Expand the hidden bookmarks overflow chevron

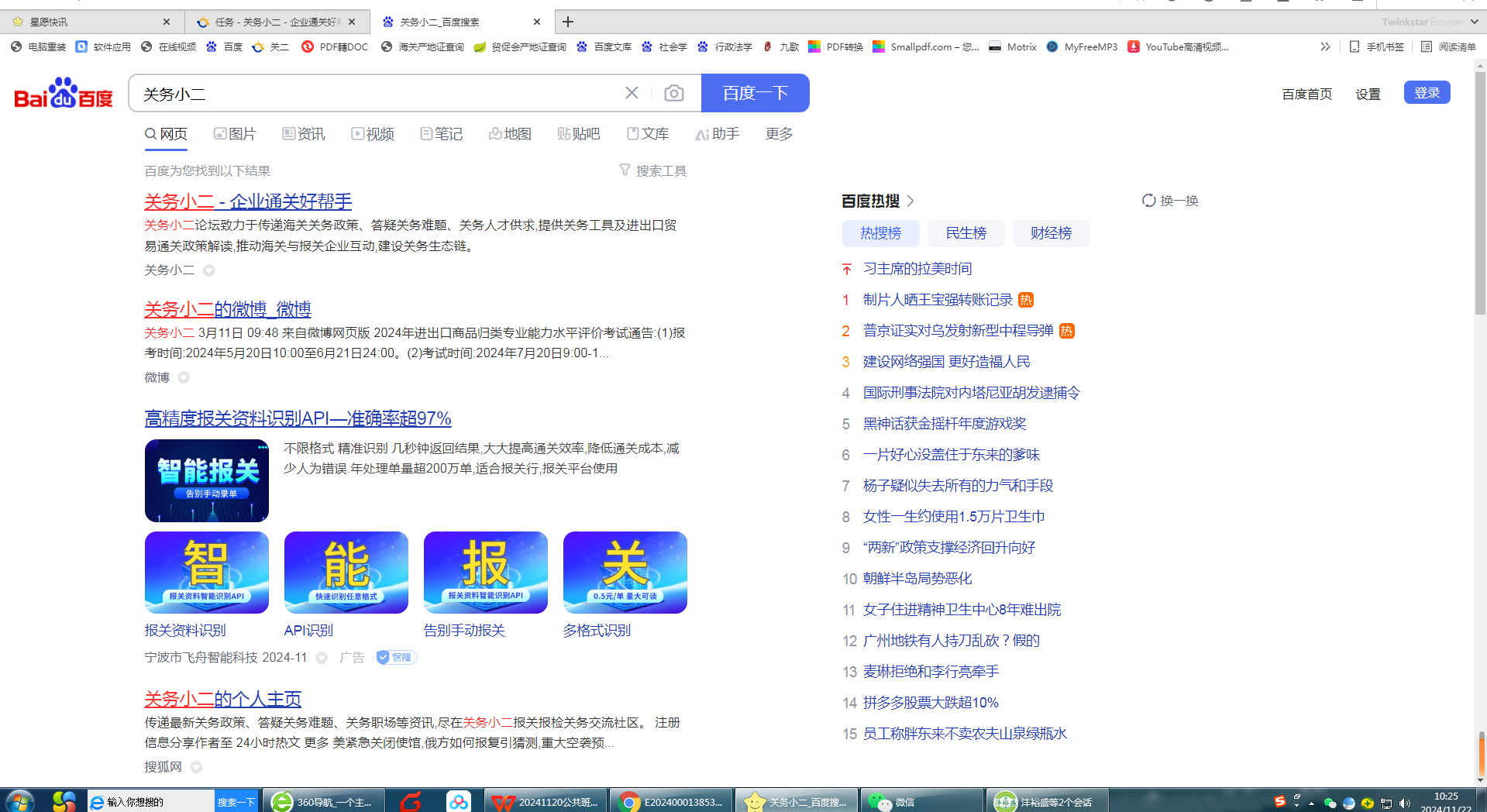tap(1325, 46)
